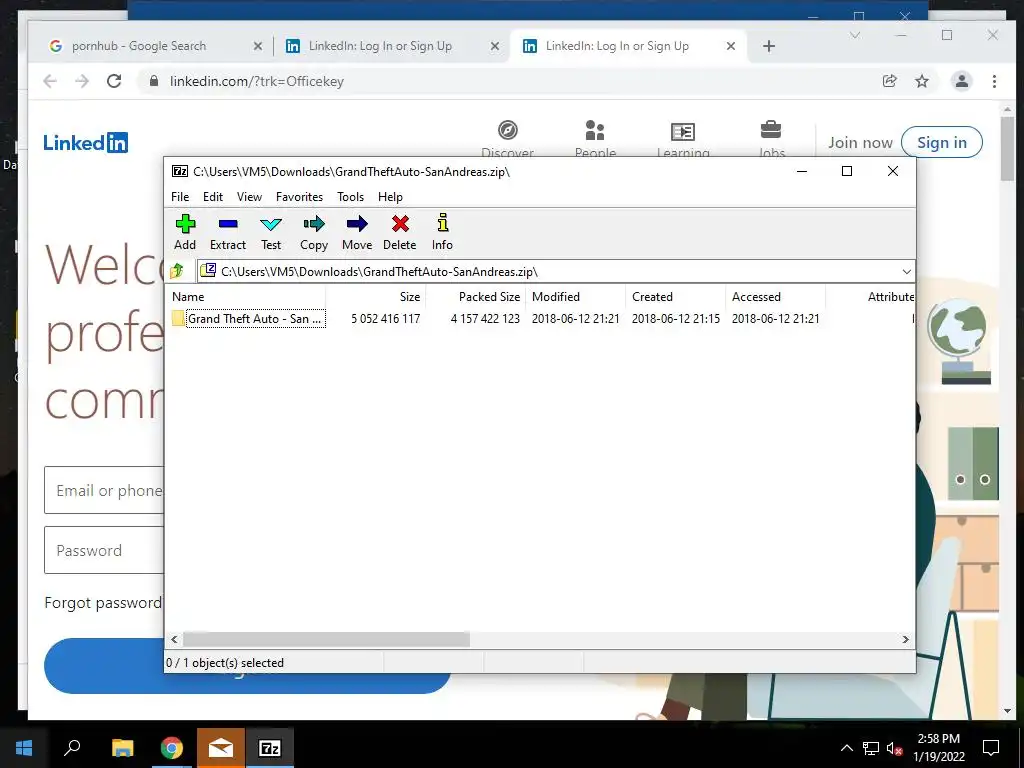Click the size value 5 052 416 117

(385, 319)
